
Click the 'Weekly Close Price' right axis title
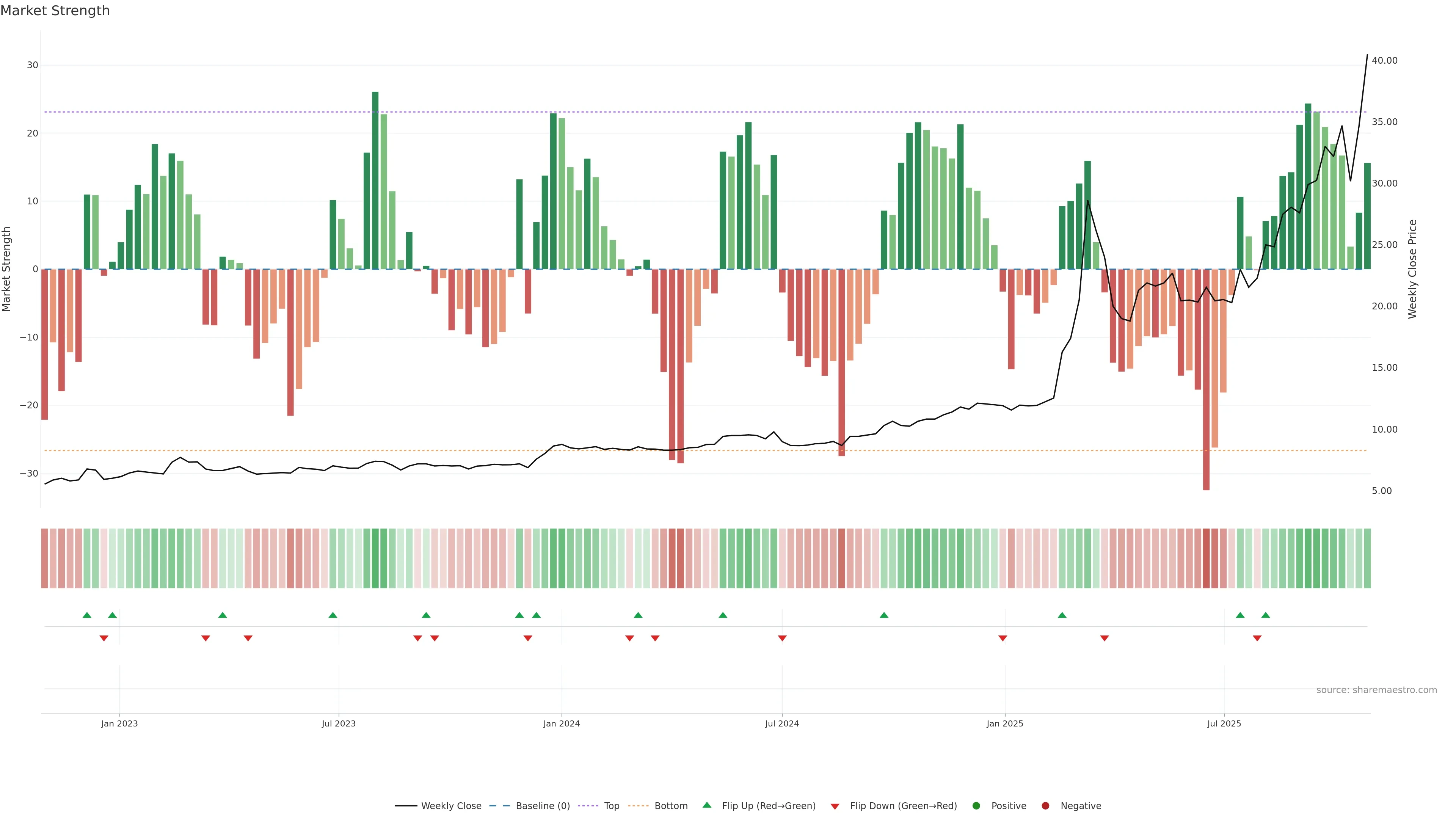tap(1412, 269)
